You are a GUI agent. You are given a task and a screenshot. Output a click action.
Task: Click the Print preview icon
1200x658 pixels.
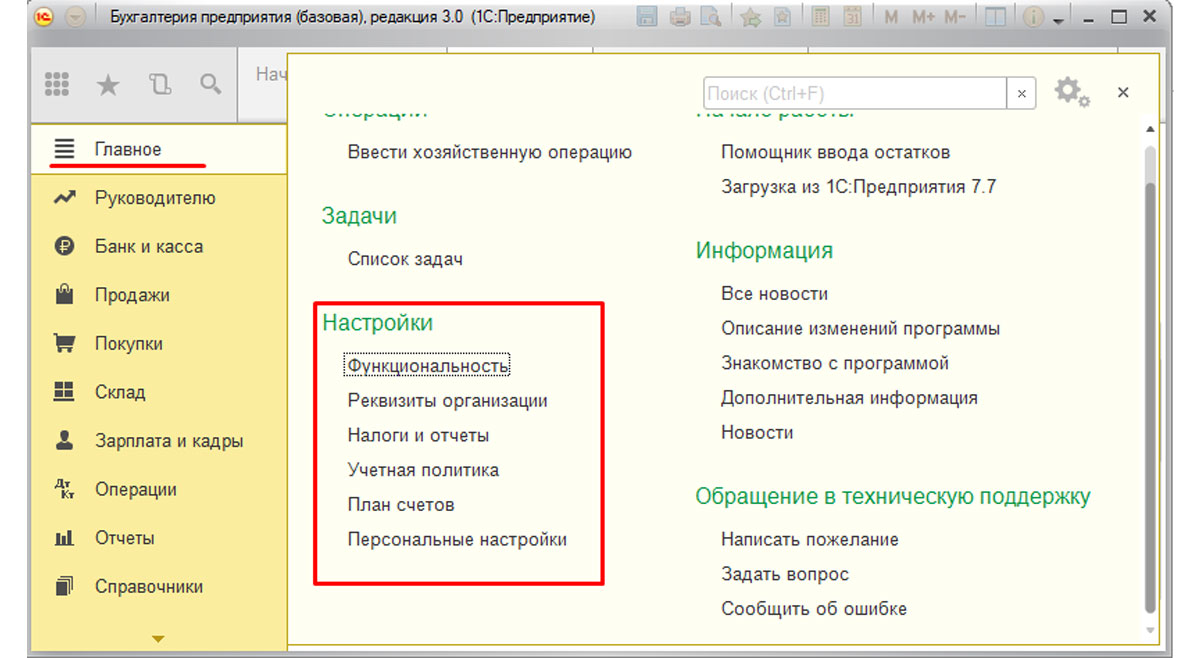point(711,17)
